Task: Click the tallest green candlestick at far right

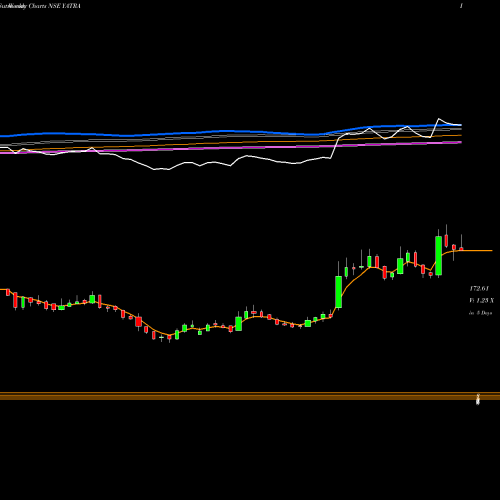Action: click(x=439, y=256)
